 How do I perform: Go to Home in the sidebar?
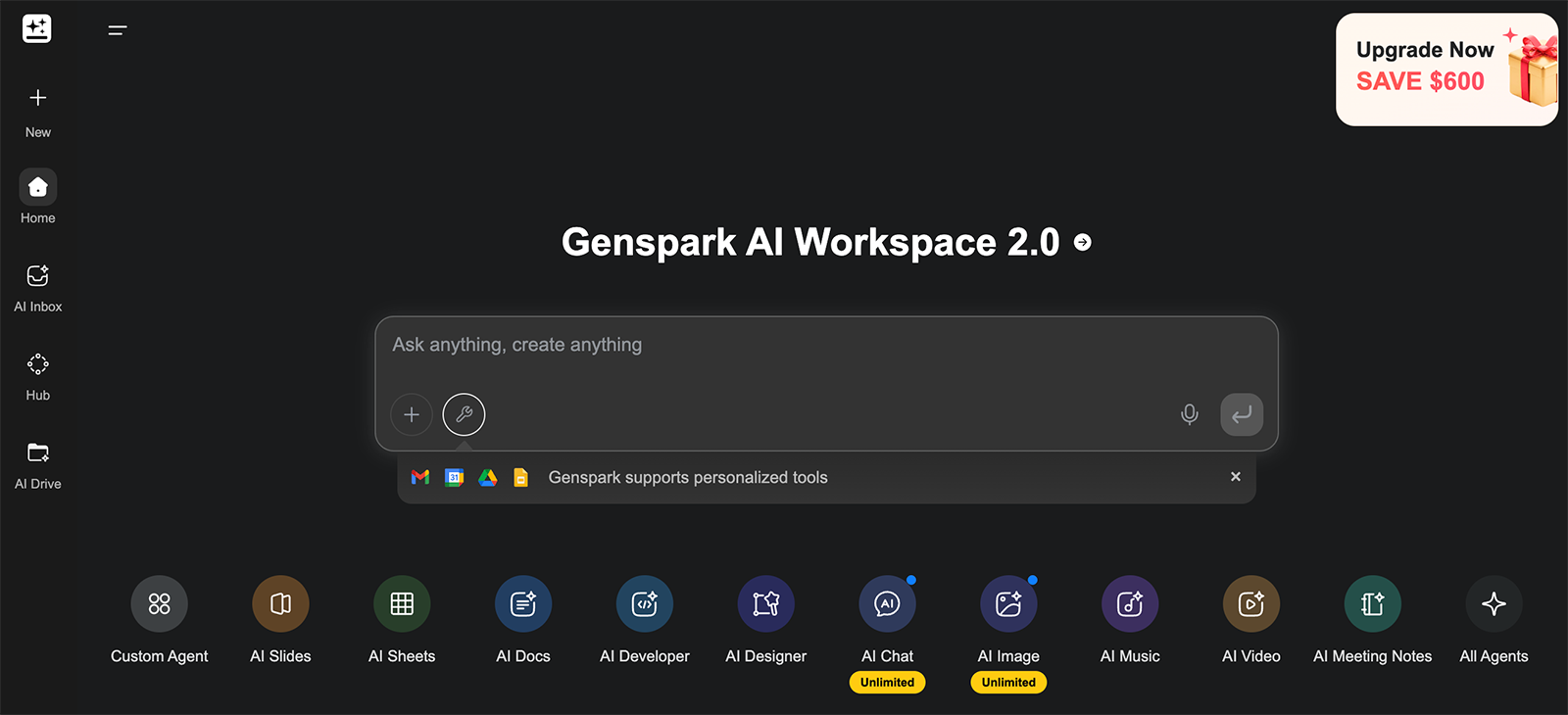point(38,197)
